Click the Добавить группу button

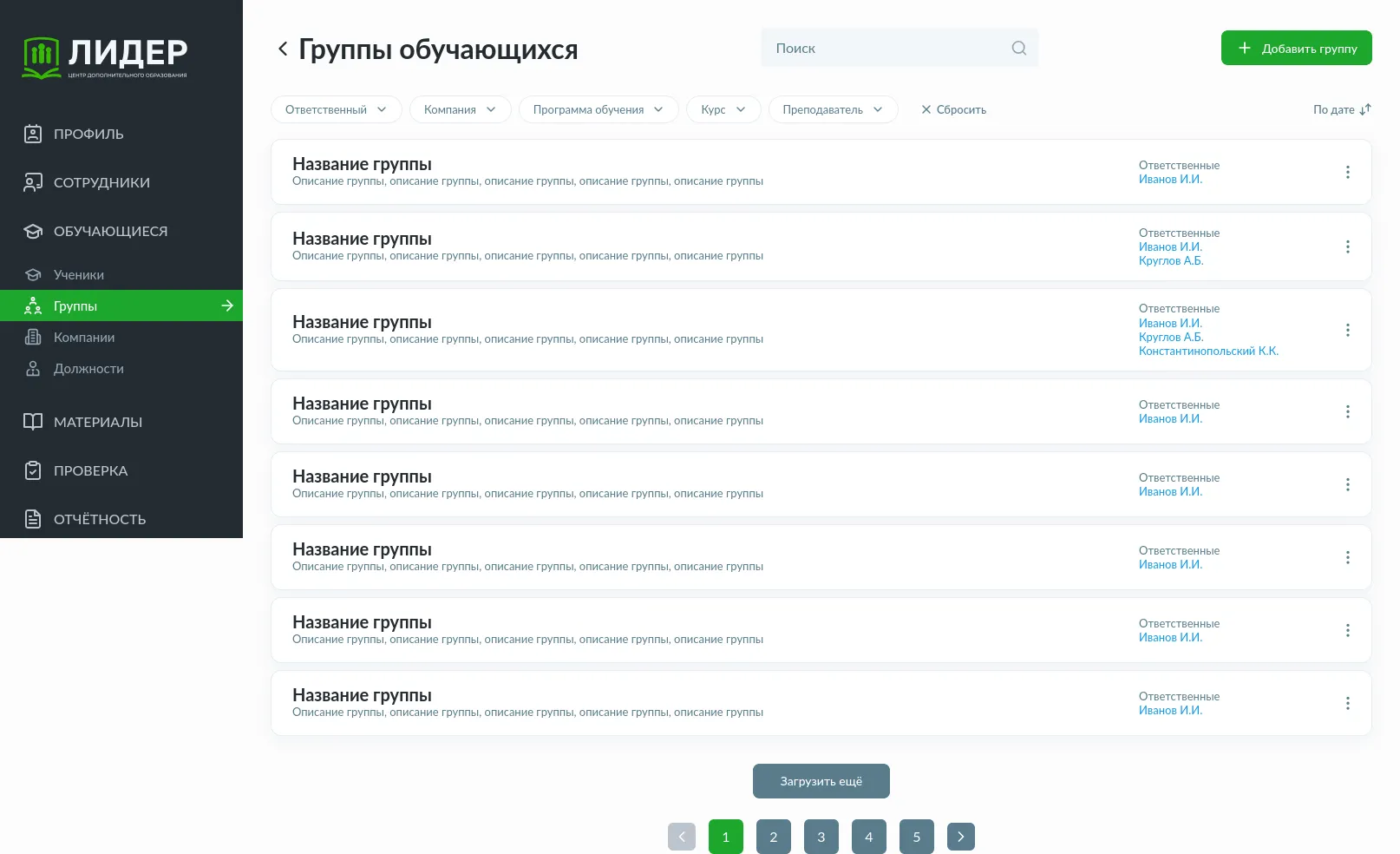click(x=1297, y=48)
